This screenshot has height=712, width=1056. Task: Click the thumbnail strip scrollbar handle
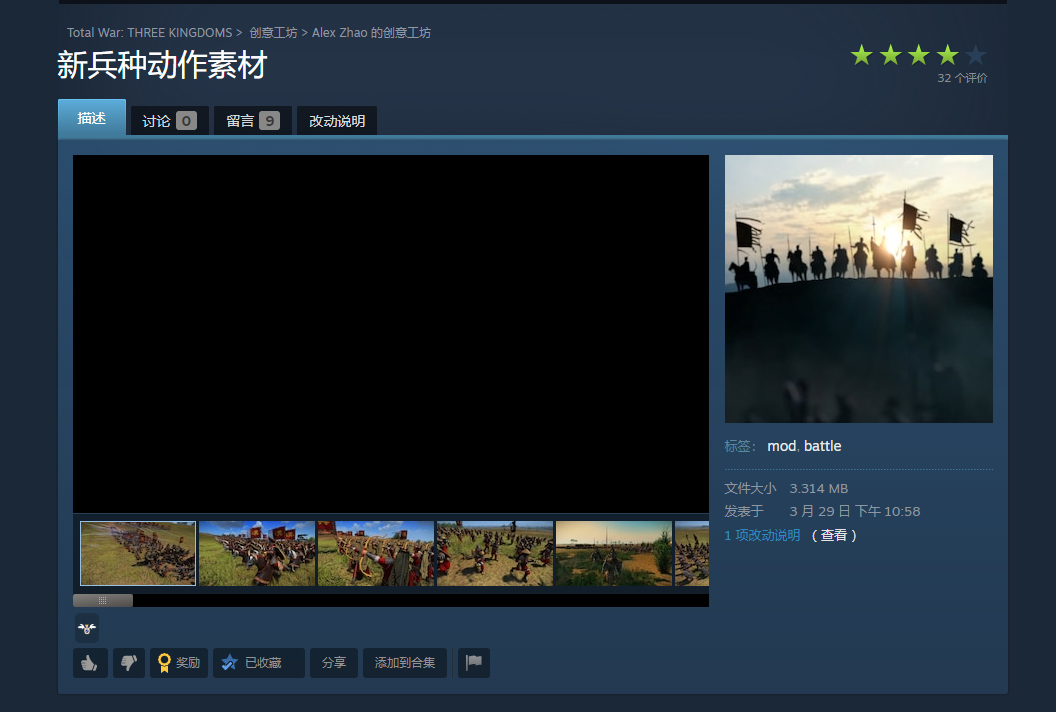coord(102,600)
